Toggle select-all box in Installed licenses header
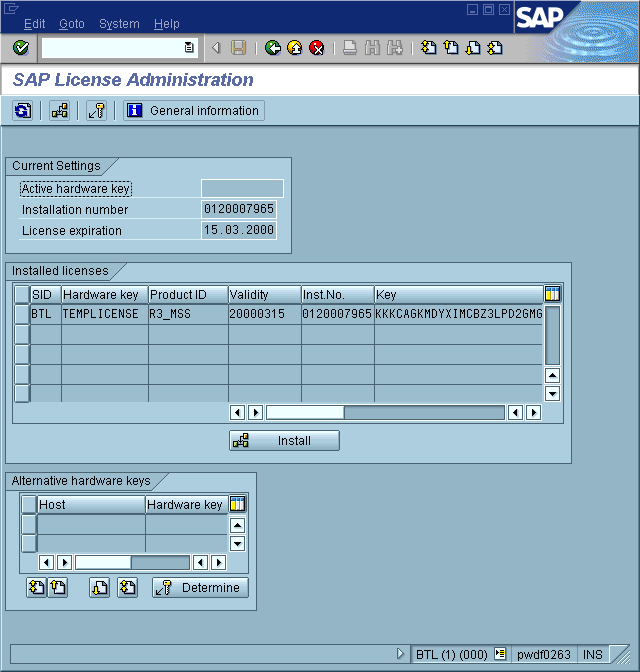 click(x=21, y=294)
